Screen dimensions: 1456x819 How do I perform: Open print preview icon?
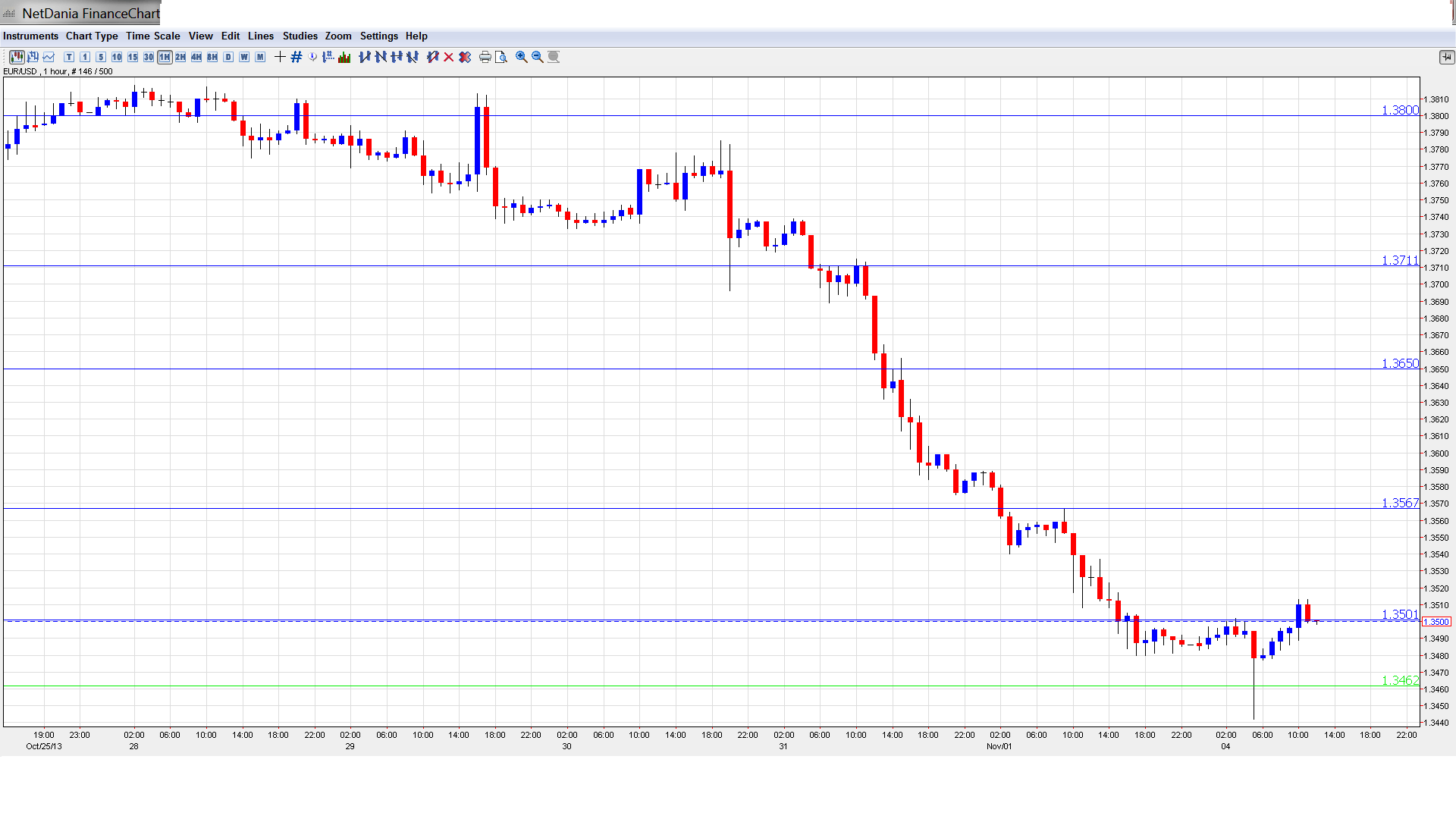501,57
